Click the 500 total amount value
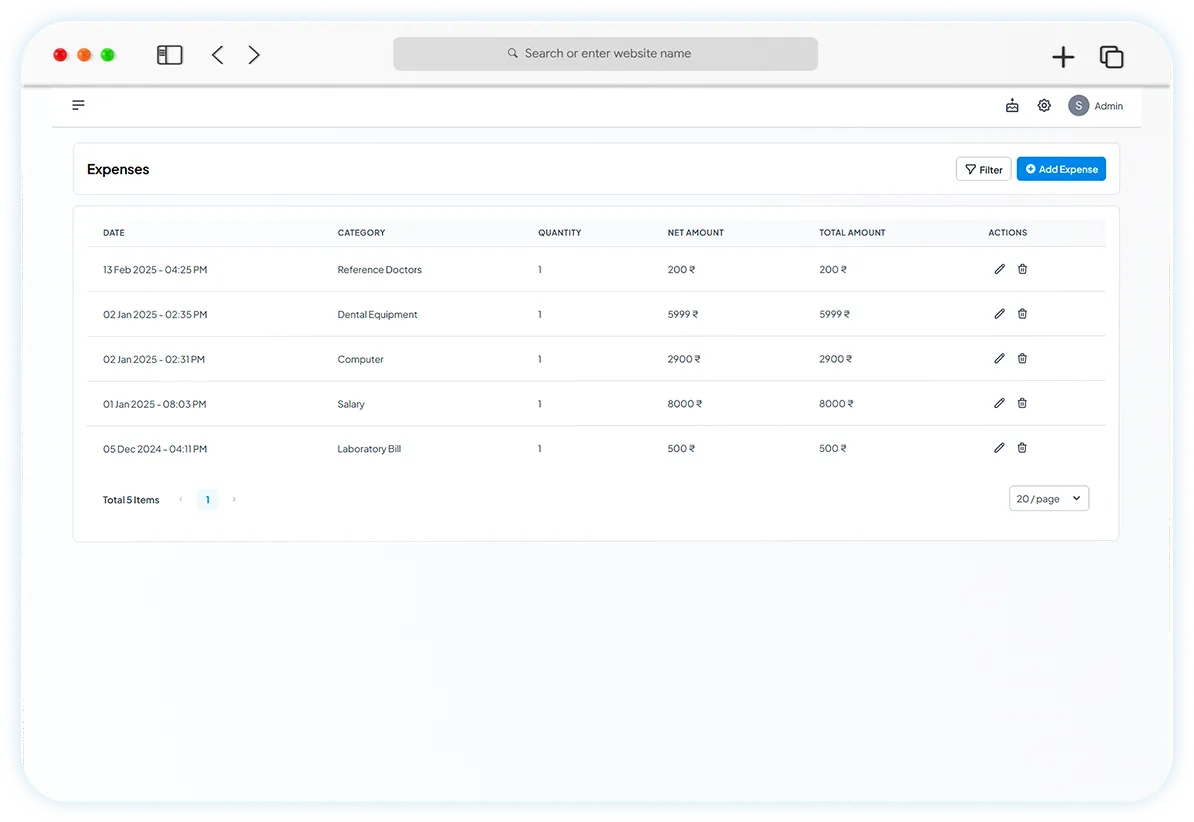This screenshot has height=822, width=1194. tap(833, 449)
